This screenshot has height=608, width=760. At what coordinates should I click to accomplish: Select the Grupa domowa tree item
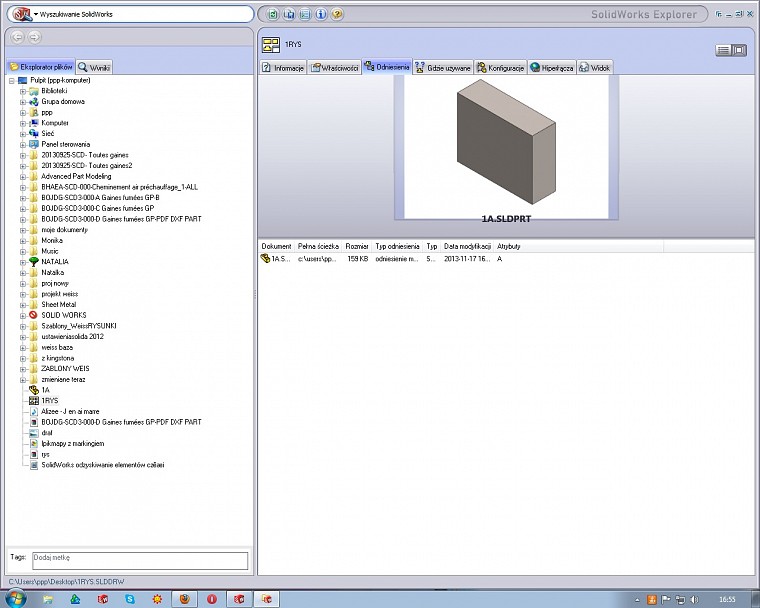tap(63, 102)
